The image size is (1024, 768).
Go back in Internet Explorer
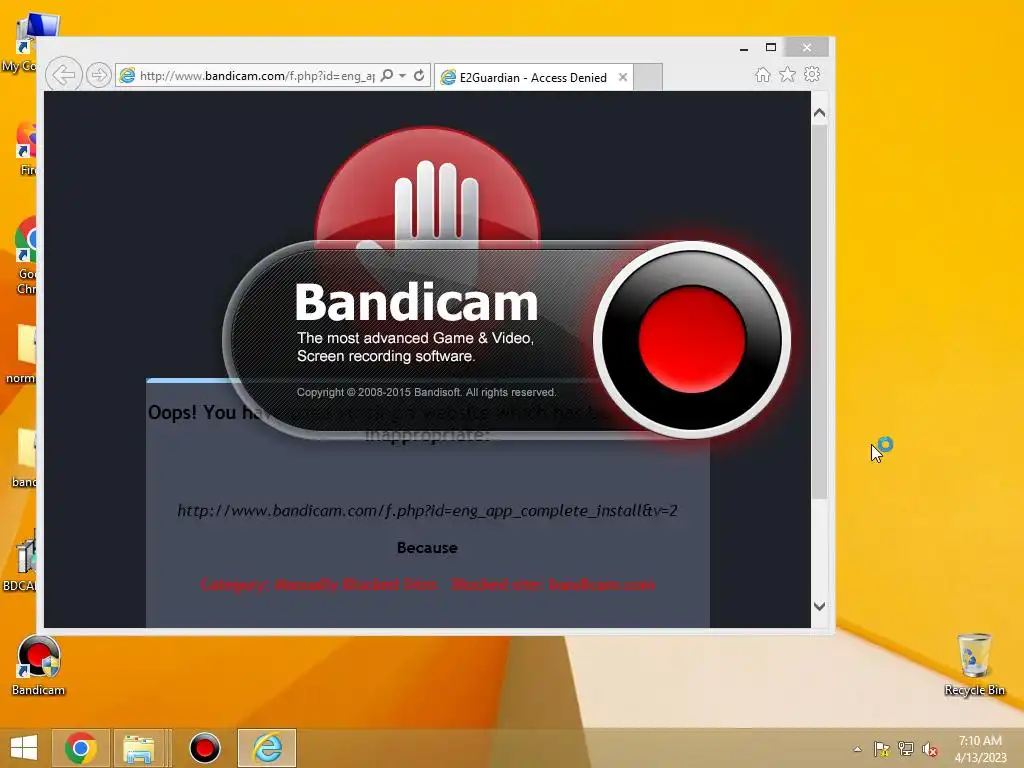[63, 75]
